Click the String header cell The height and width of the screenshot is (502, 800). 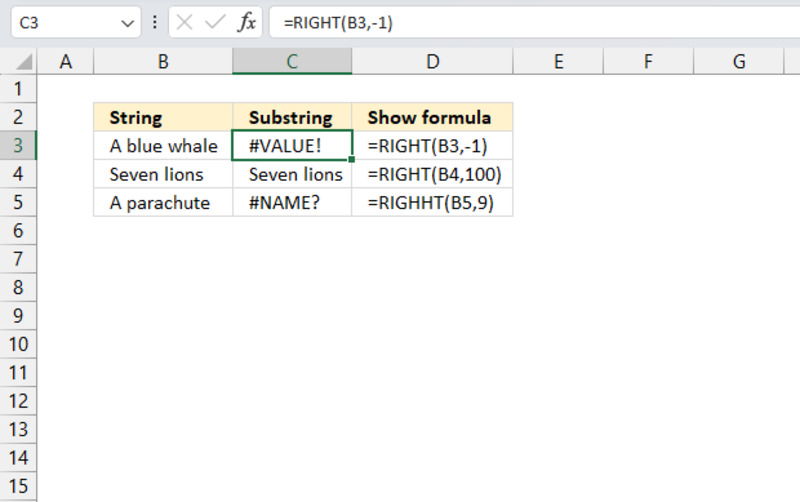pos(163,117)
